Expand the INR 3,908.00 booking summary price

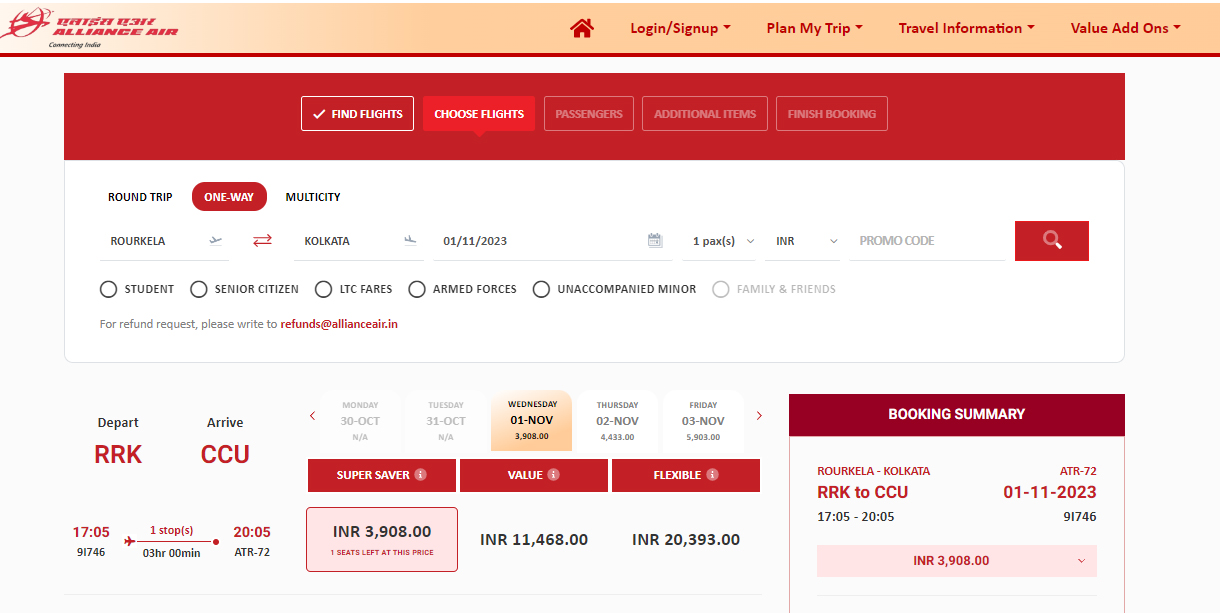[x=957, y=561]
